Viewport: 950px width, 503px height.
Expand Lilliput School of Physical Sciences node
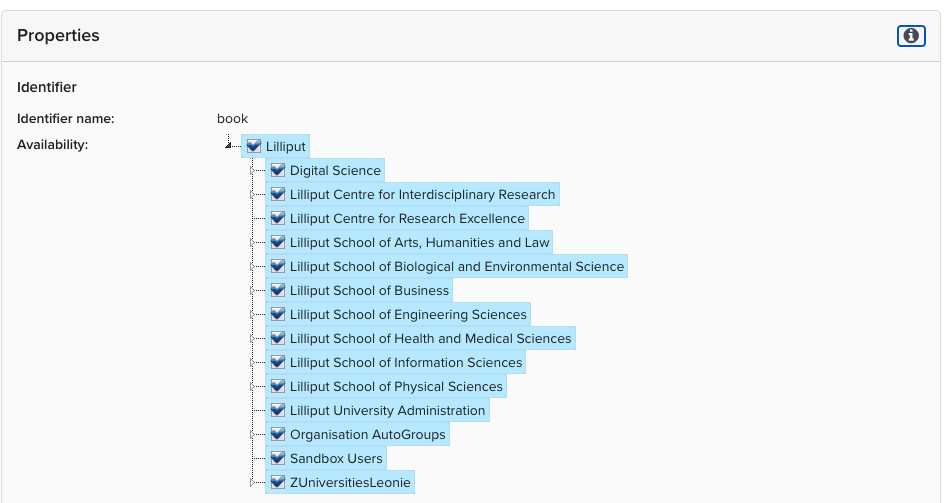coord(253,387)
